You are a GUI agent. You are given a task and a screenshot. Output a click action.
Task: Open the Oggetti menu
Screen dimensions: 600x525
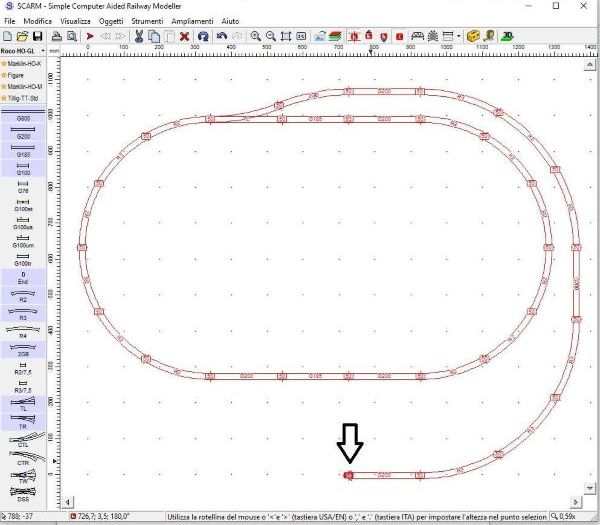(111, 20)
